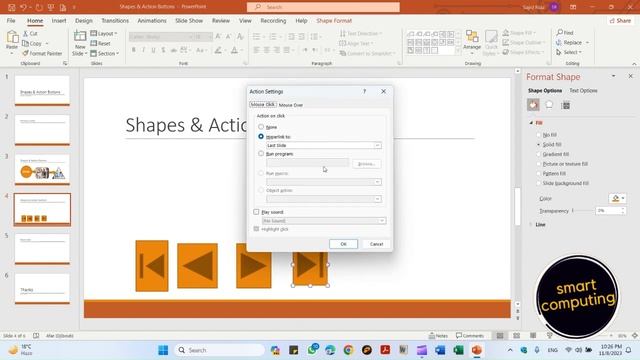This screenshot has width=640, height=360.
Task: Open the Arrange tool in Drawing group
Action: [x=472, y=42]
